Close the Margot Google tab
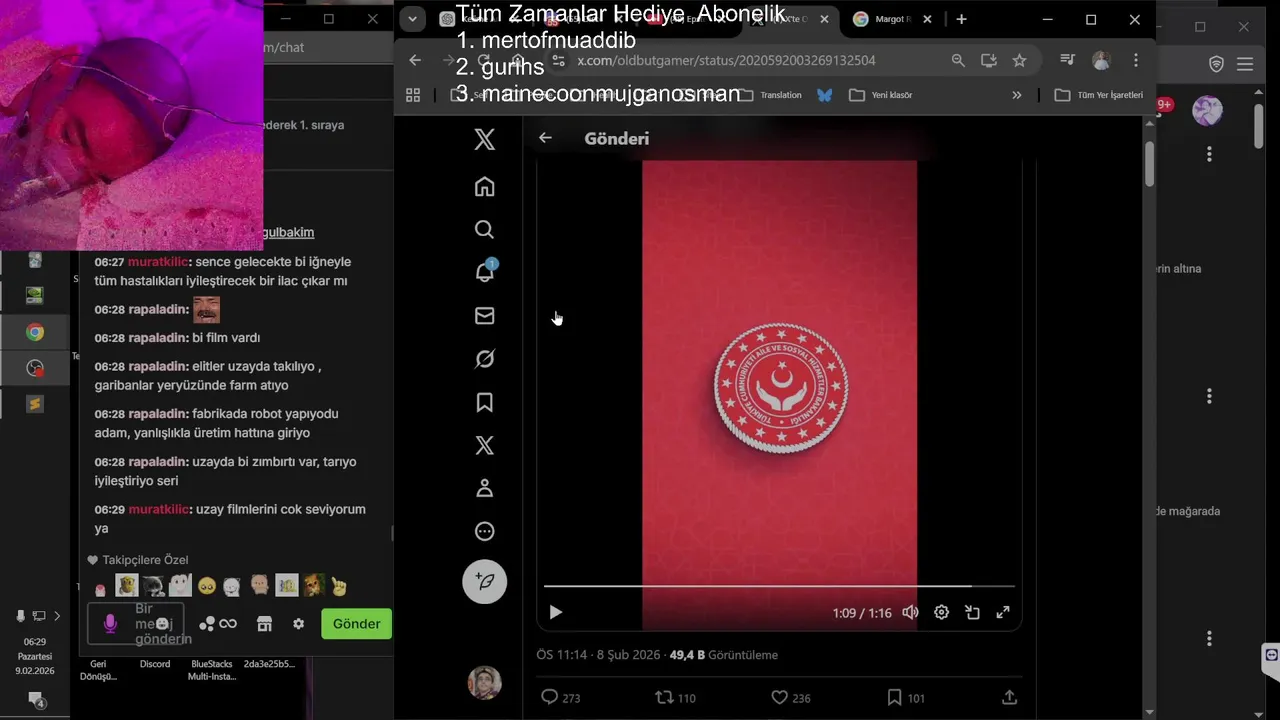The width and height of the screenshot is (1280, 720). tap(927, 19)
